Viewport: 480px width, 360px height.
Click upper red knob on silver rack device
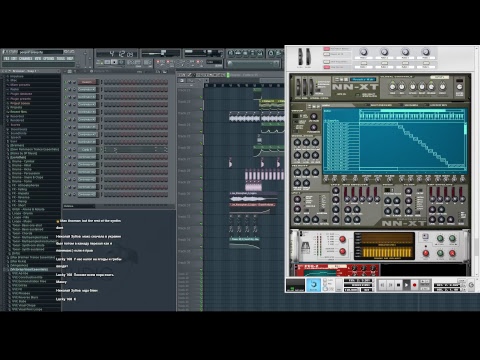(x=342, y=239)
